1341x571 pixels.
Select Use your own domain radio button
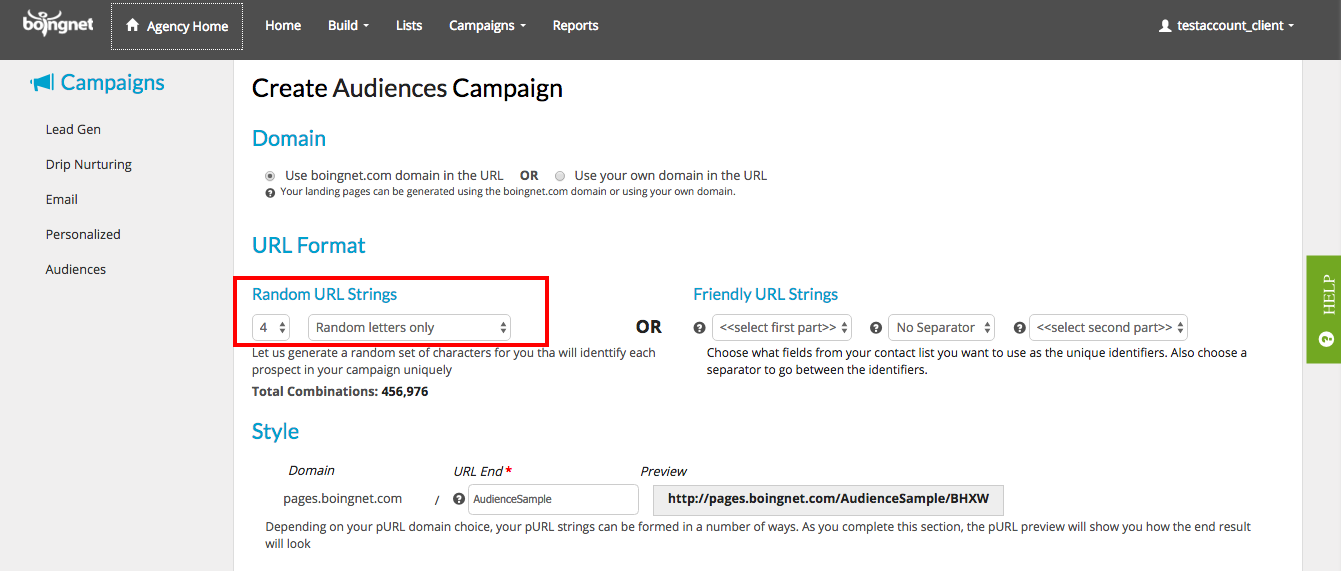pos(560,175)
